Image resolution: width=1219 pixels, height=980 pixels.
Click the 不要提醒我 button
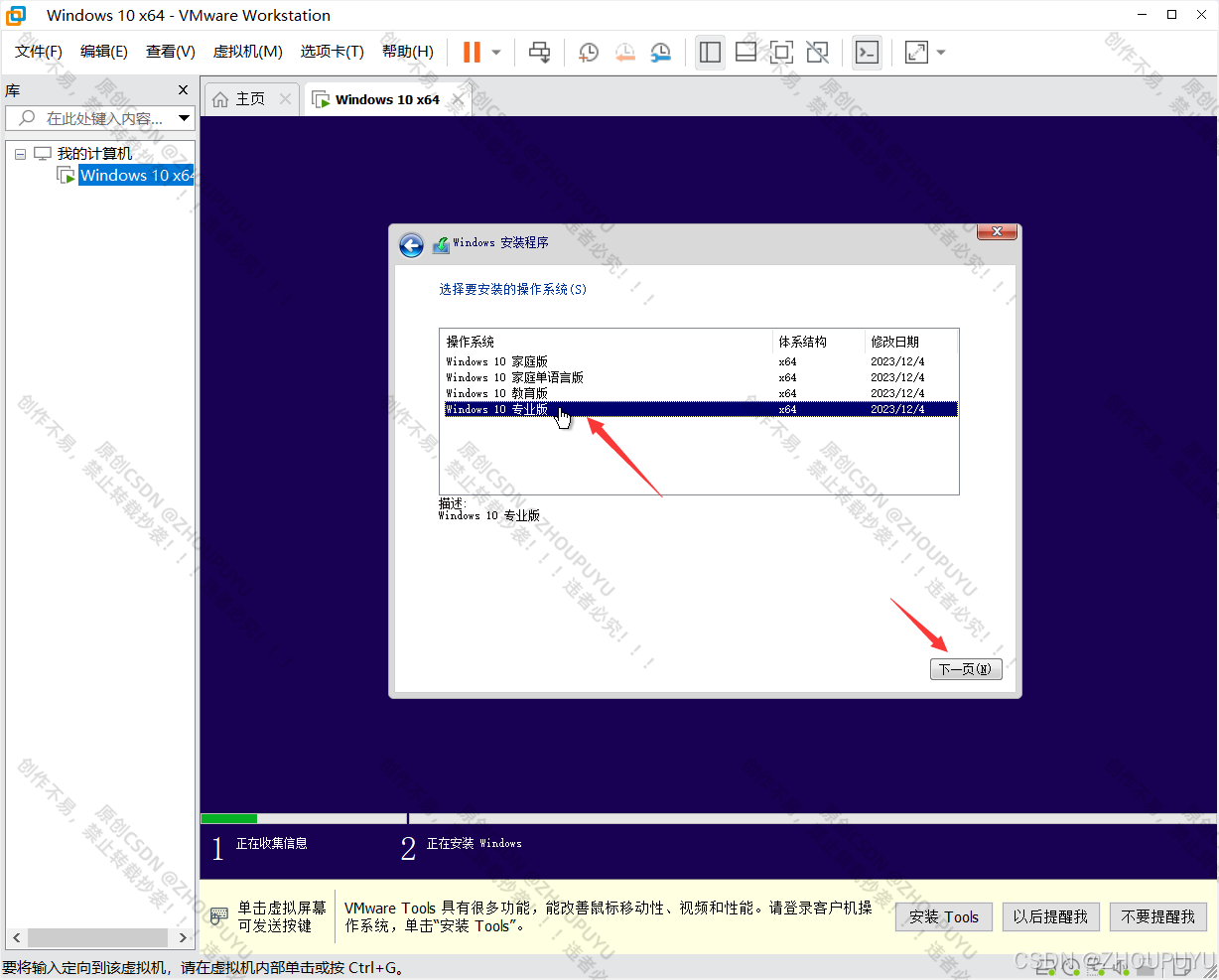1158,916
